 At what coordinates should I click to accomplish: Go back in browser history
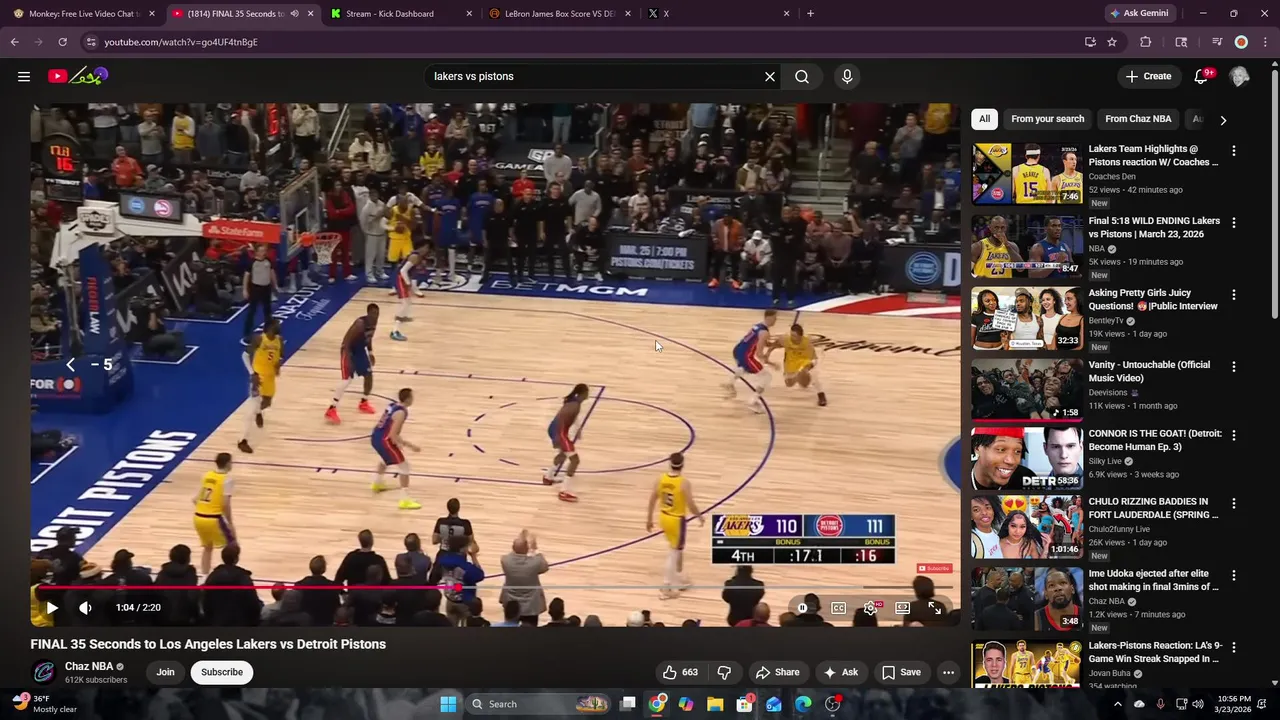[14, 42]
